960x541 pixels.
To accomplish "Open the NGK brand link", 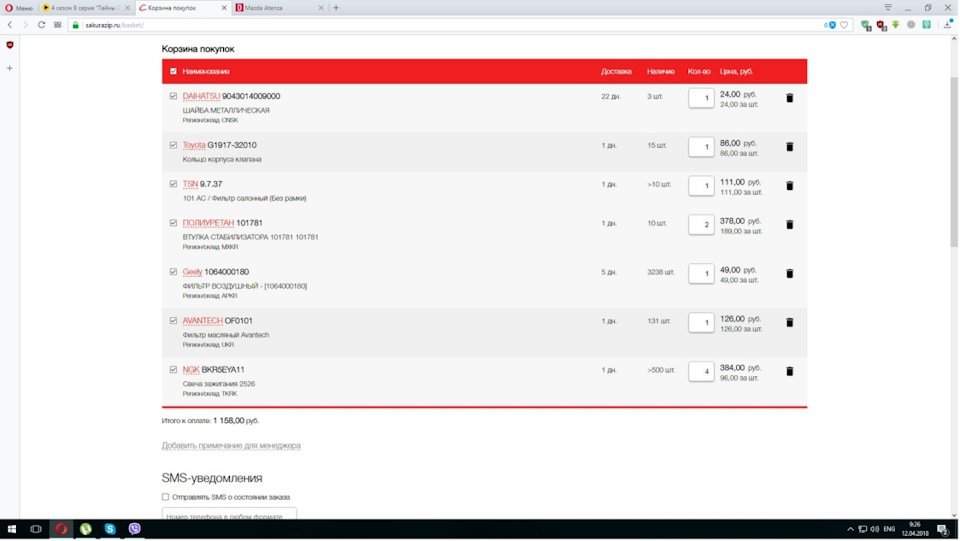I will pyautogui.click(x=191, y=370).
